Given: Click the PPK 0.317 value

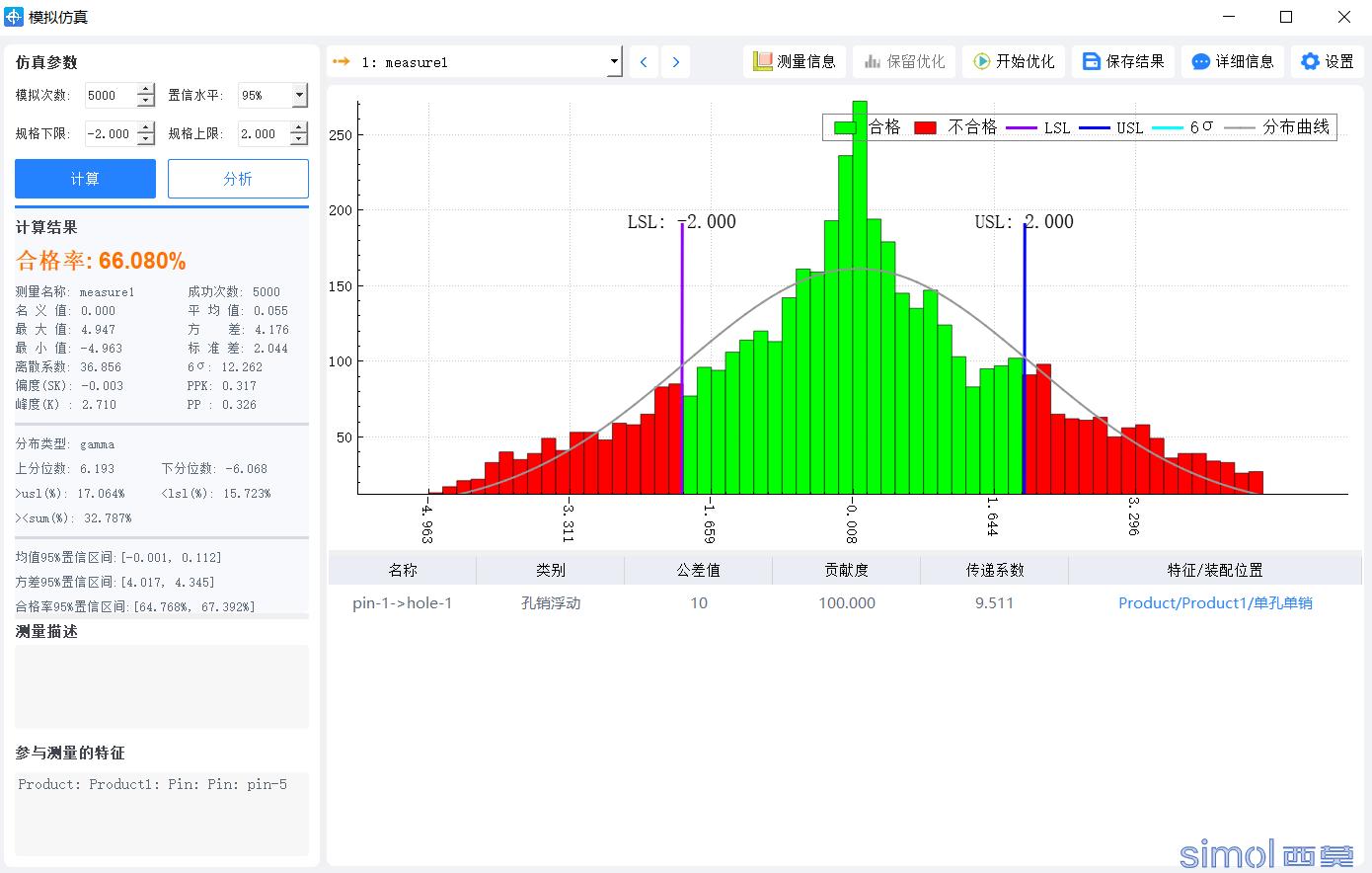Looking at the screenshot, I should point(222,386).
